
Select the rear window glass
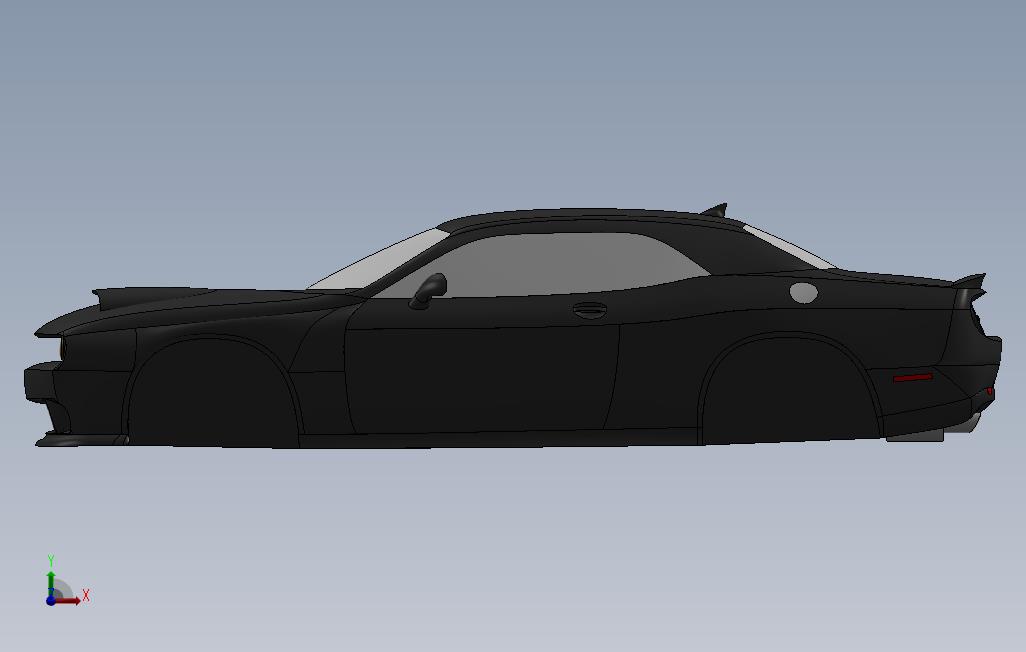point(788,247)
